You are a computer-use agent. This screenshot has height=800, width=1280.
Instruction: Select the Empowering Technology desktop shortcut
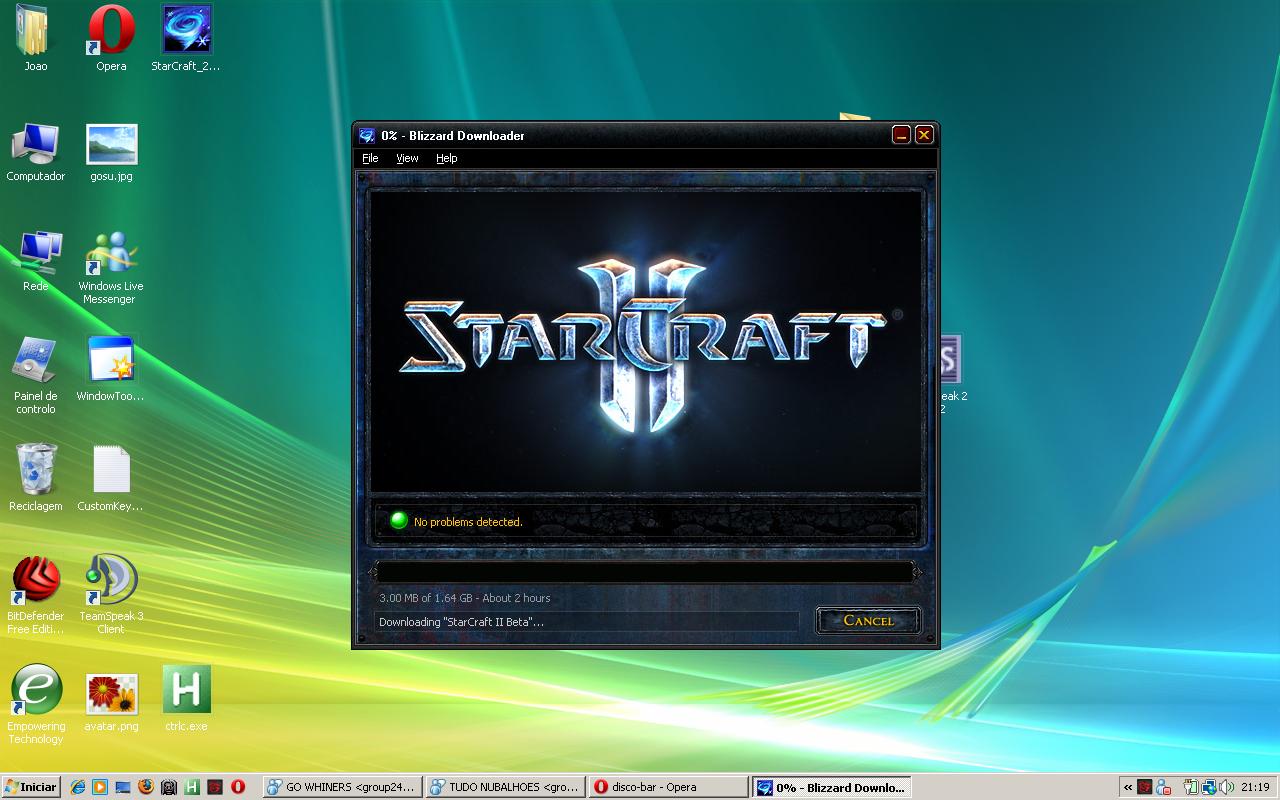point(36,705)
